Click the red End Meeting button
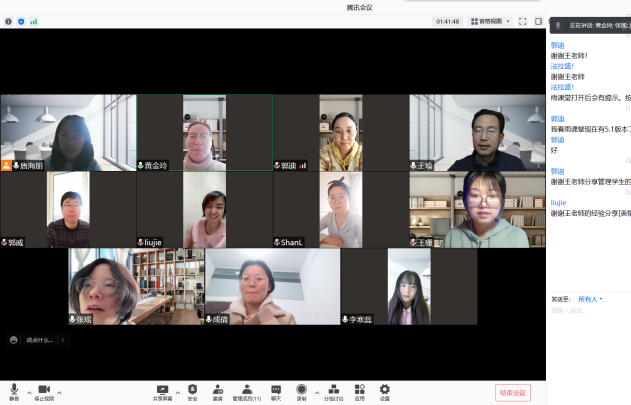631x405 pixels. 512,393
